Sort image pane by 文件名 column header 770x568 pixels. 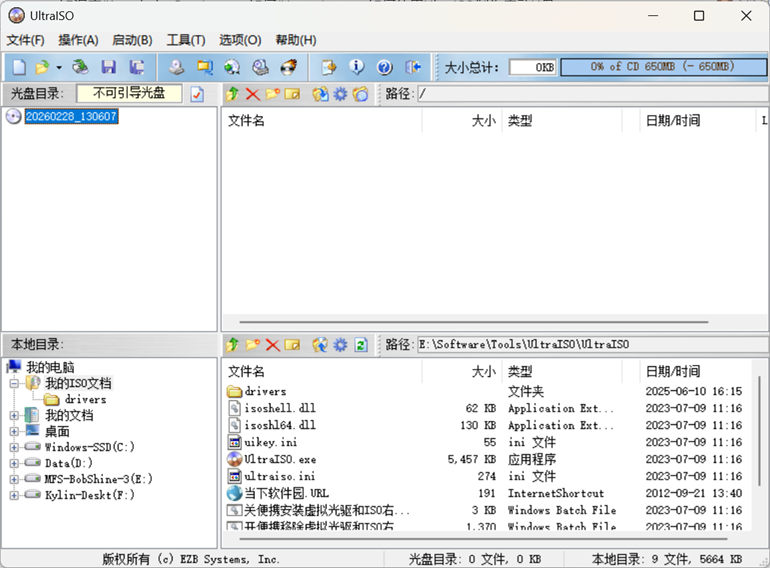322,121
